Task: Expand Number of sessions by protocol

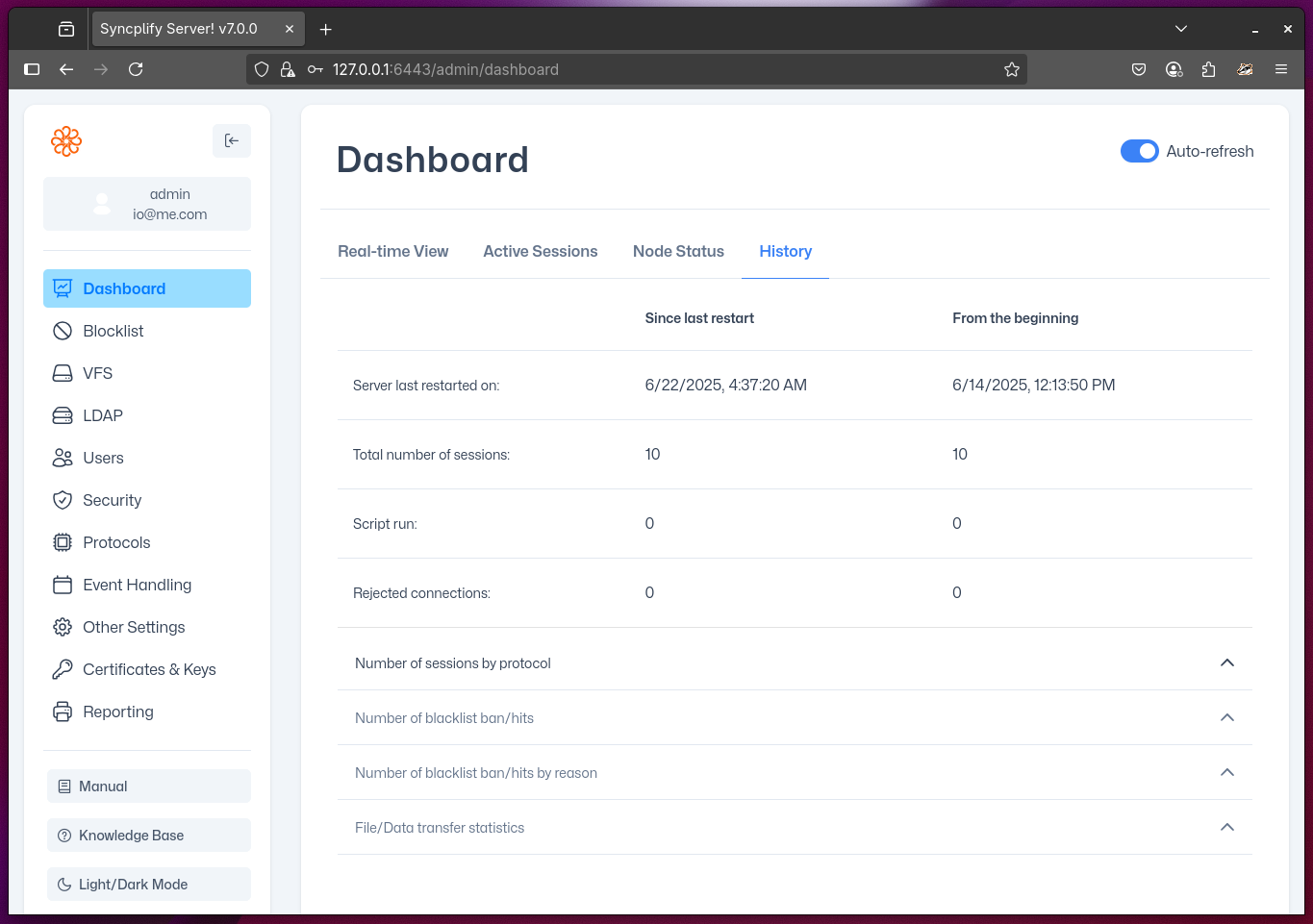Action: [1226, 662]
